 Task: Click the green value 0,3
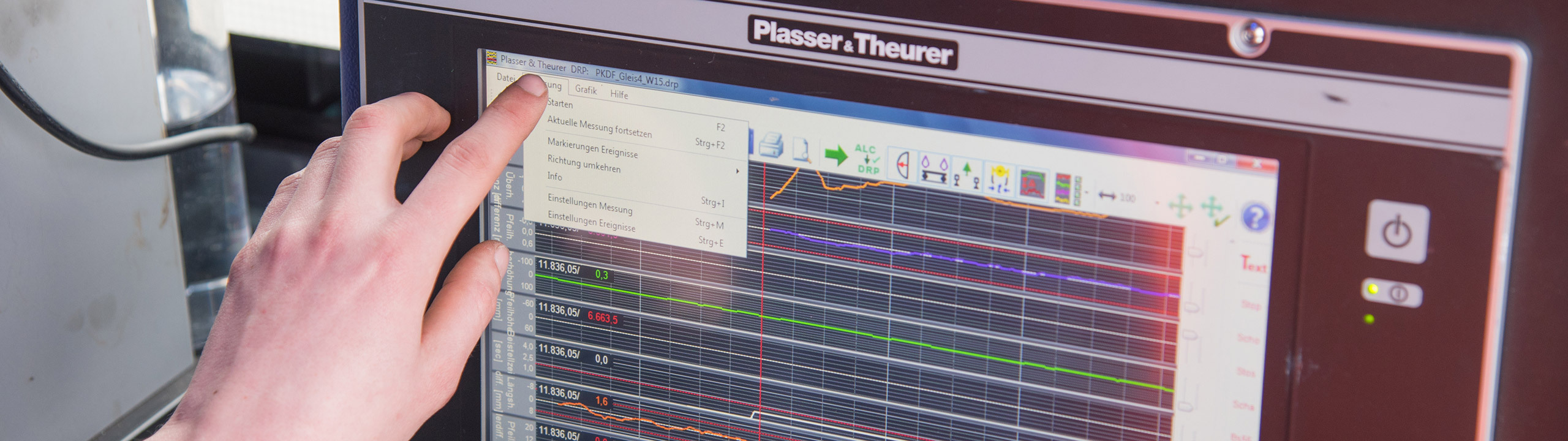point(601,274)
